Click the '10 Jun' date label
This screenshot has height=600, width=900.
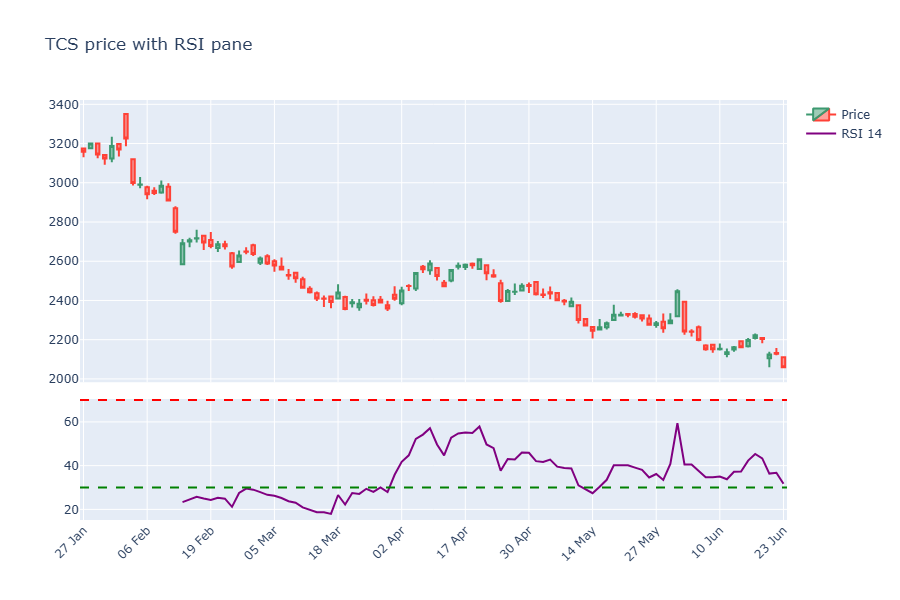coord(707,543)
